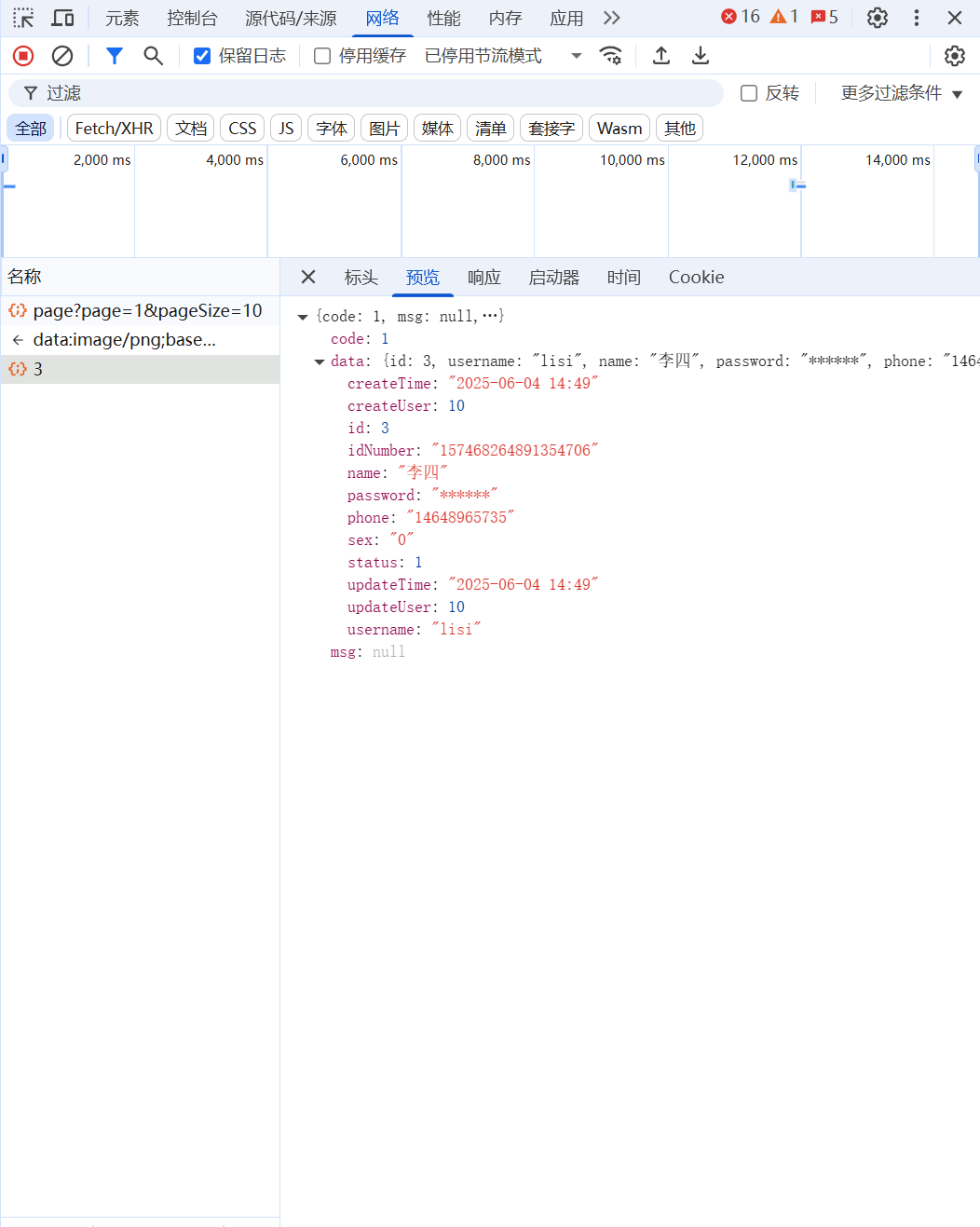Image resolution: width=980 pixels, height=1227 pixels.
Task: Click the export HAR download icon
Action: pos(701,56)
